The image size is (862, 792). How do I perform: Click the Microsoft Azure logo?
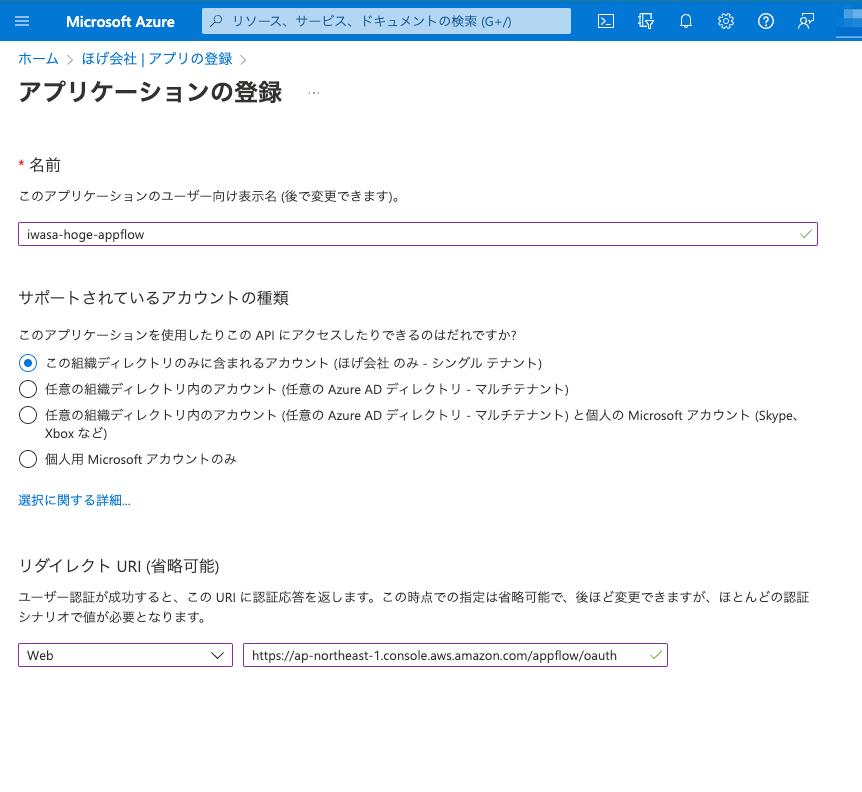120,21
